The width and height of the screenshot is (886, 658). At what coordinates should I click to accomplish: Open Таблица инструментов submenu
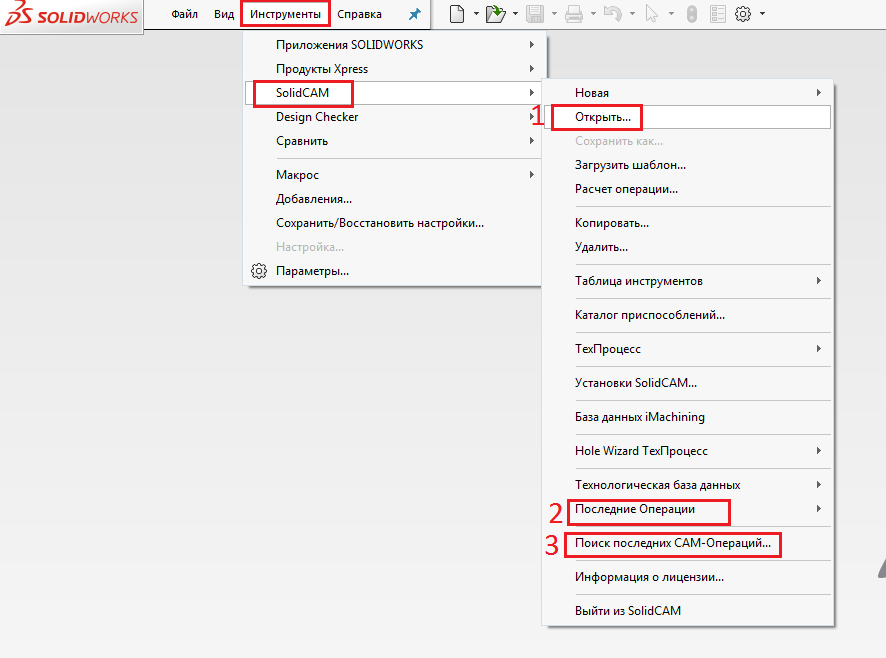point(688,281)
